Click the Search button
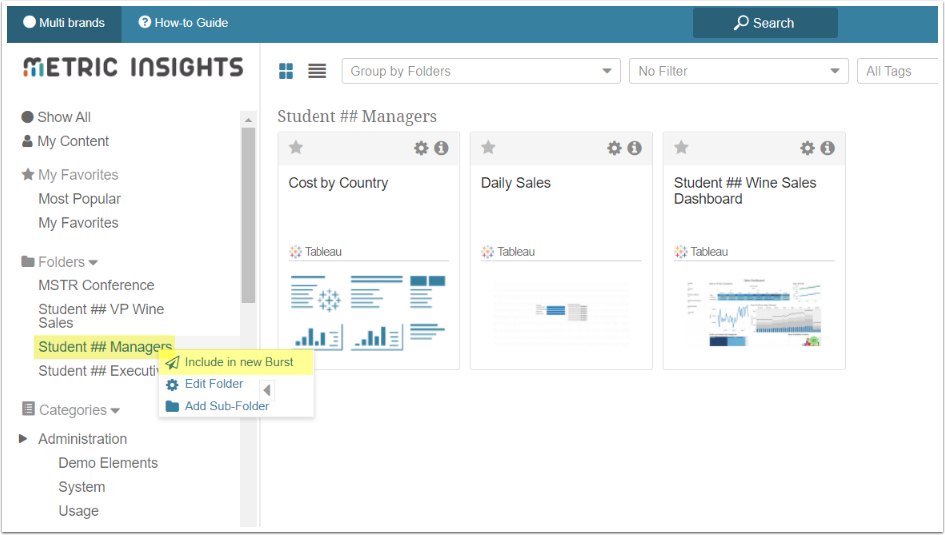Image resolution: width=945 pixels, height=535 pixels. [x=765, y=23]
